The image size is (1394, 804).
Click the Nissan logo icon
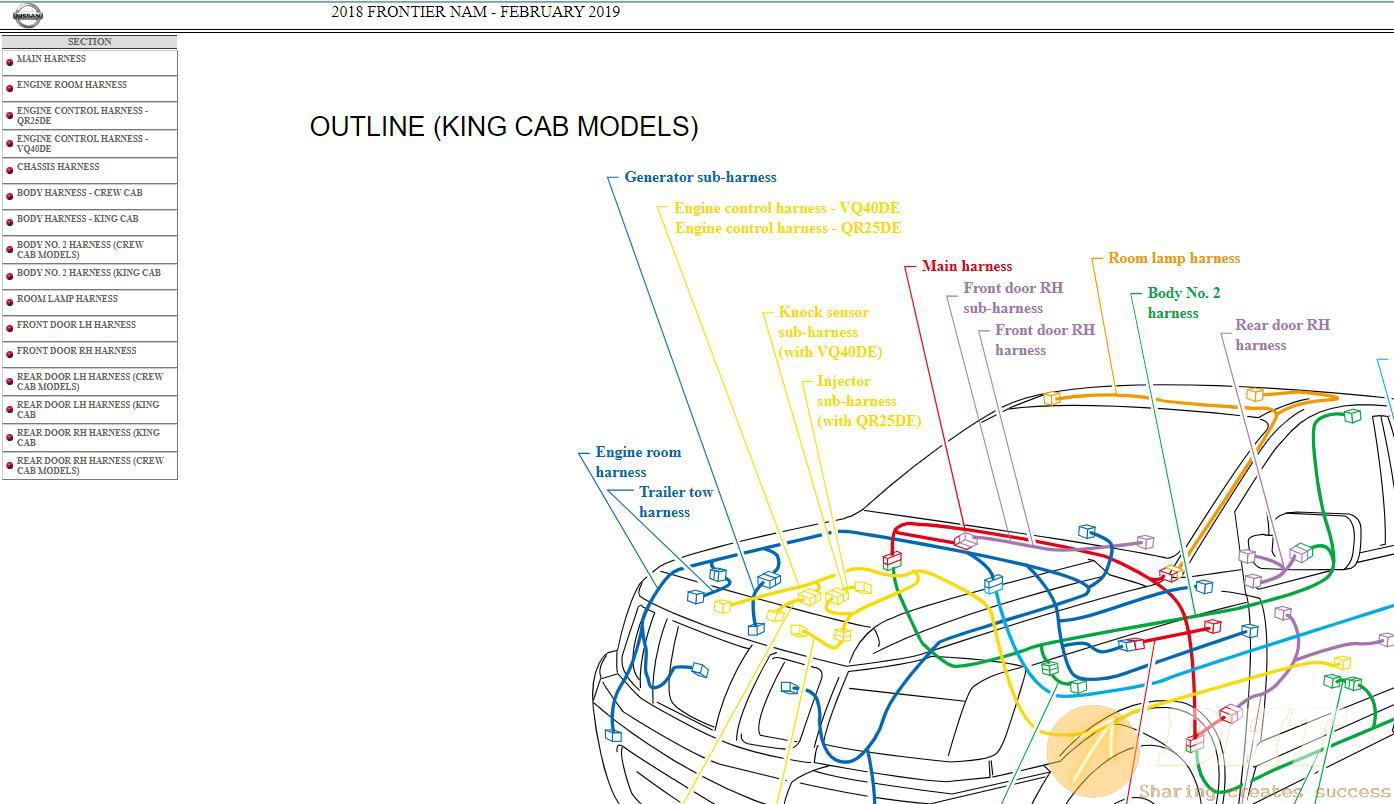click(28, 15)
